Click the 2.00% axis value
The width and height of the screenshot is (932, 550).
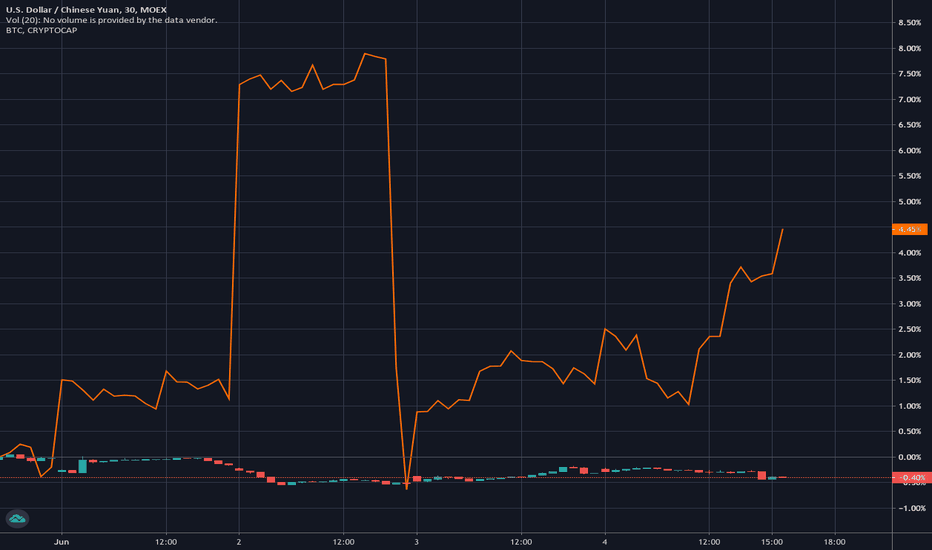click(x=909, y=355)
